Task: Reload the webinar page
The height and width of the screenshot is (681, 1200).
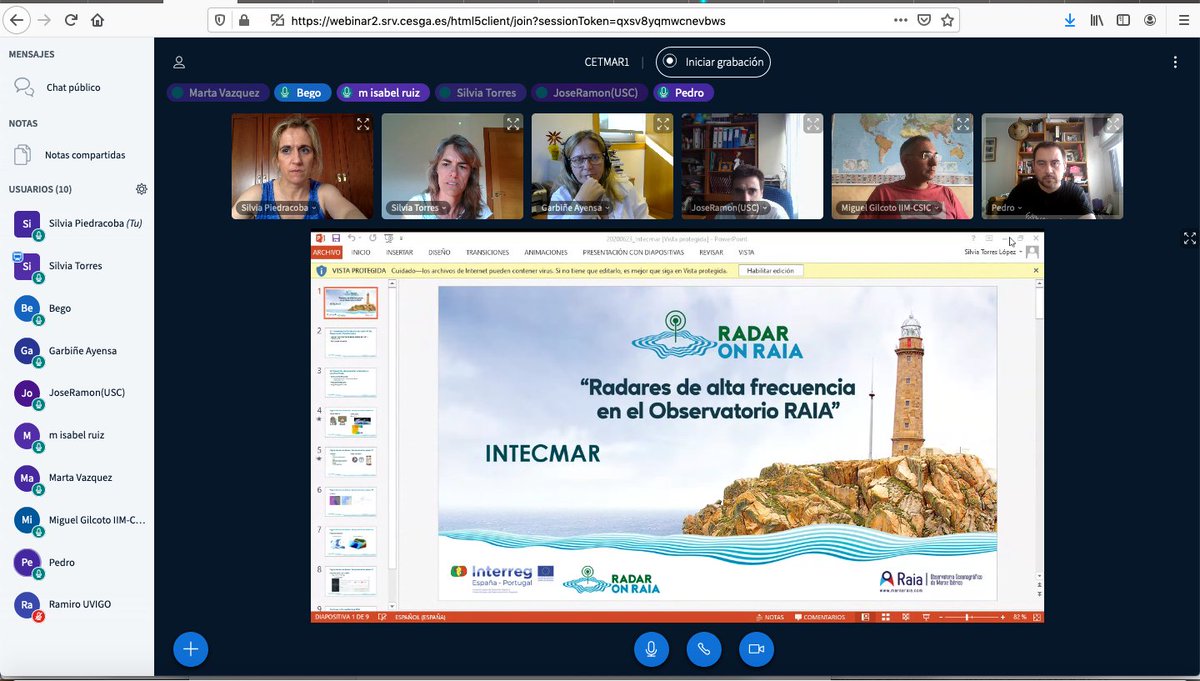Action: pos(71,19)
